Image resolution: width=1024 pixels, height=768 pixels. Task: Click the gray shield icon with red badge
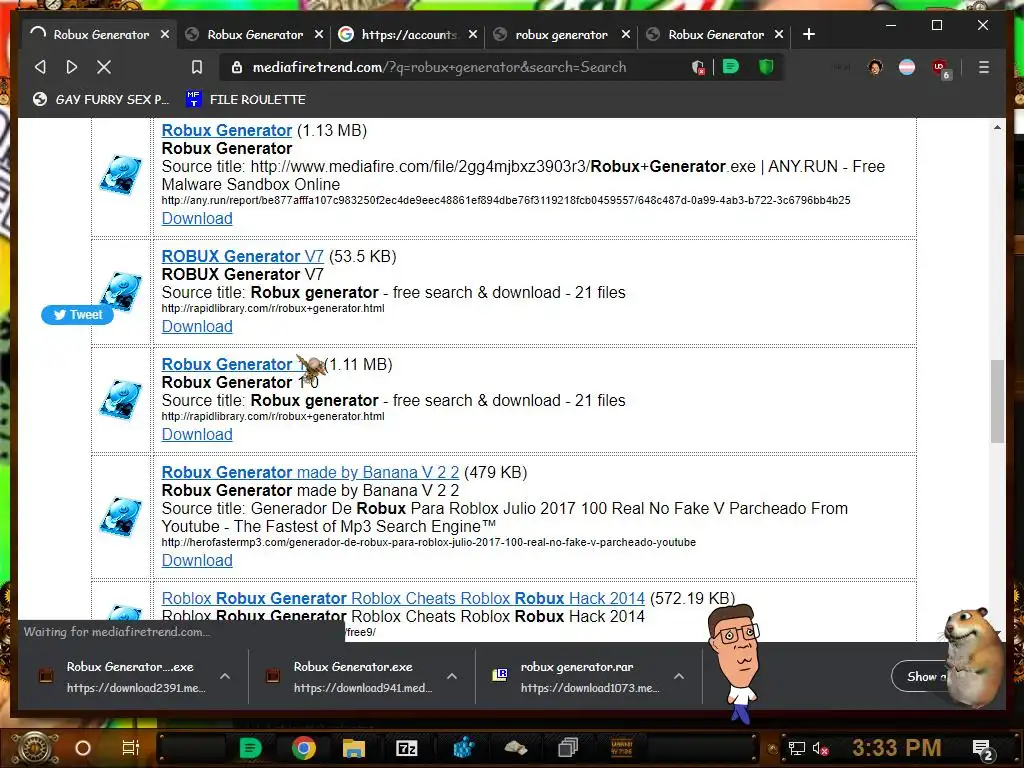[x=698, y=67]
